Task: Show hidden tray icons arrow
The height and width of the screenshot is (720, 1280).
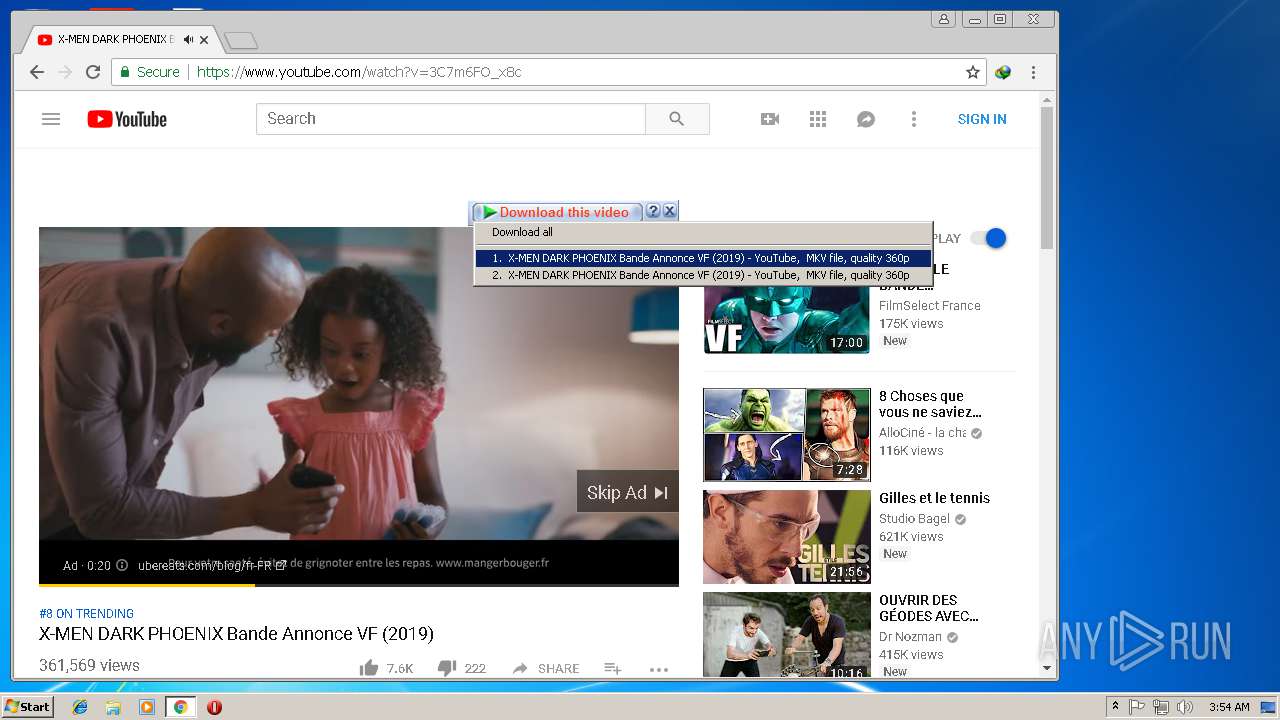Action: click(1115, 707)
